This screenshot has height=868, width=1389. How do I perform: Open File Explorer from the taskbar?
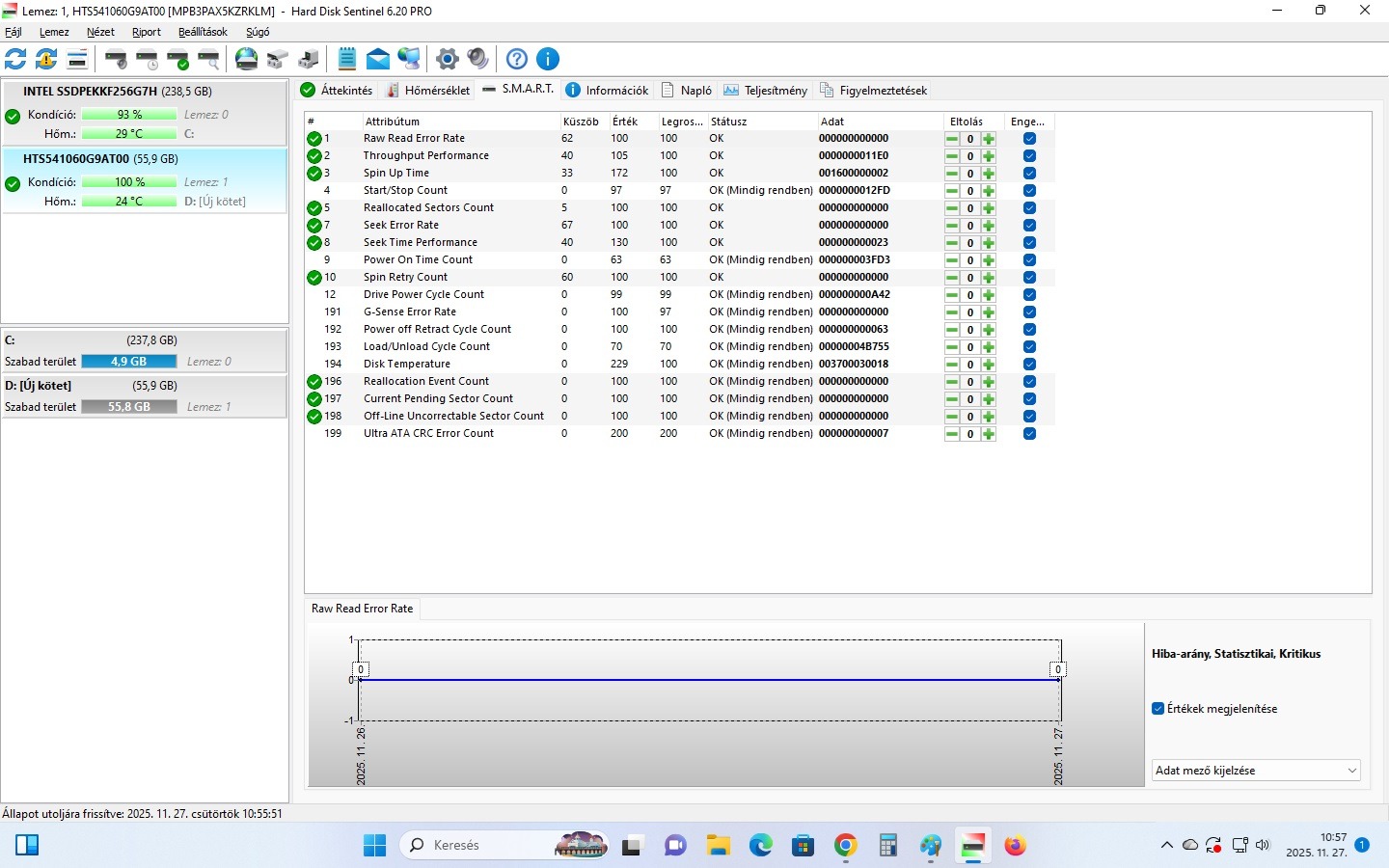[x=718, y=846]
